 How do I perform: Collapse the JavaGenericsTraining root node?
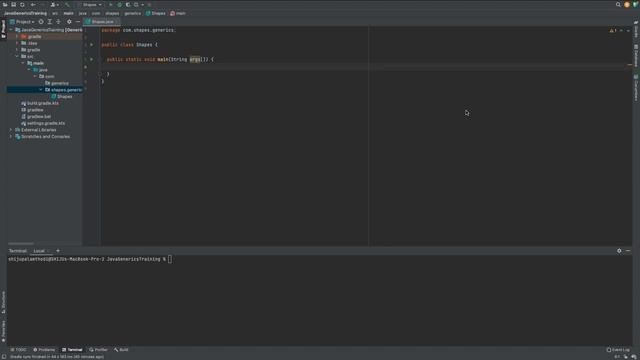pos(11,30)
